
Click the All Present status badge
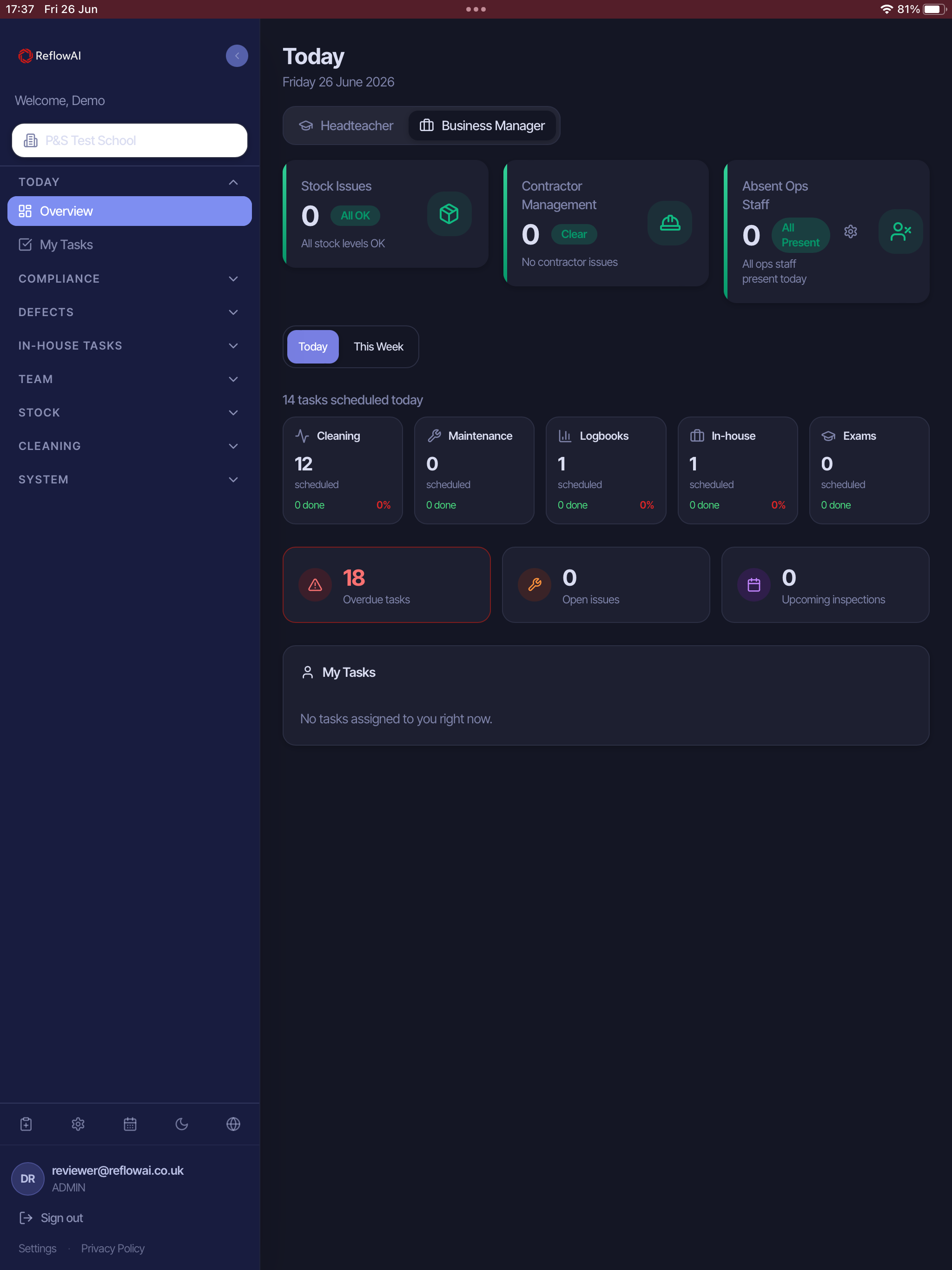(800, 235)
